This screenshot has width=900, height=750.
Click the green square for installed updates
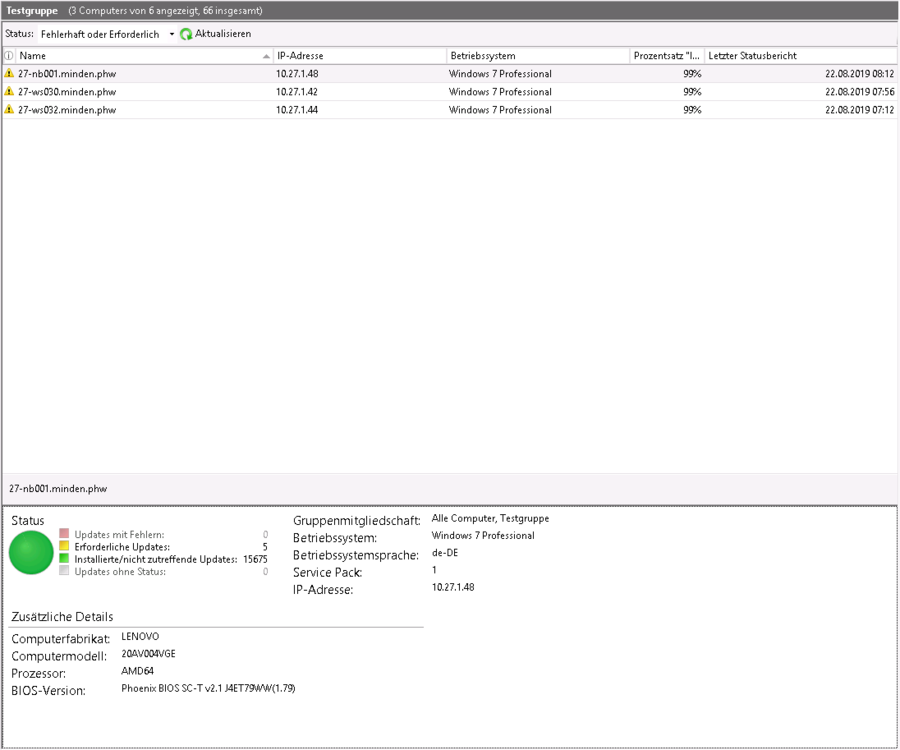65,559
